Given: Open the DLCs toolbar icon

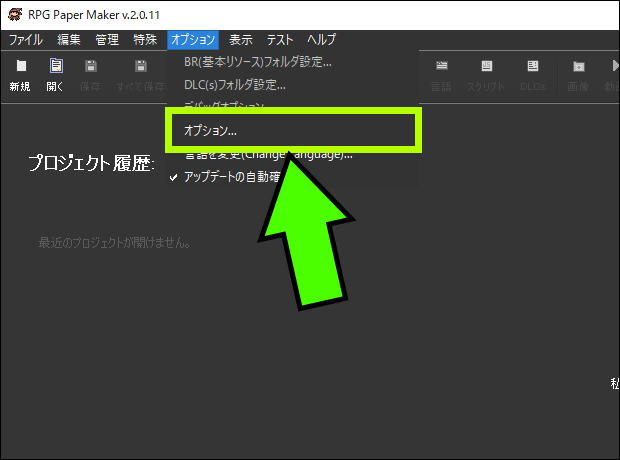Looking at the screenshot, I should [533, 74].
